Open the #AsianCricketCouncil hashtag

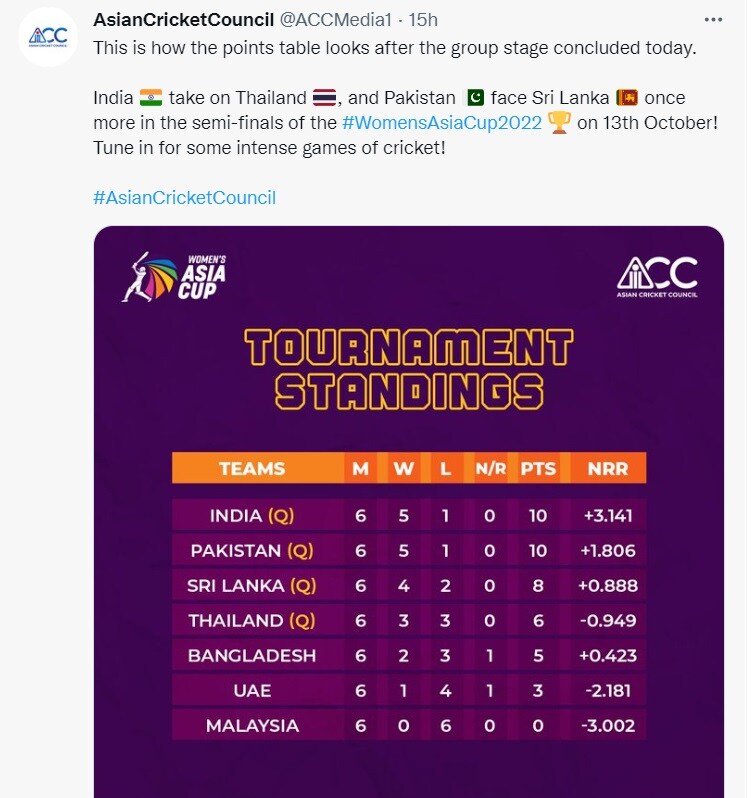coord(184,197)
